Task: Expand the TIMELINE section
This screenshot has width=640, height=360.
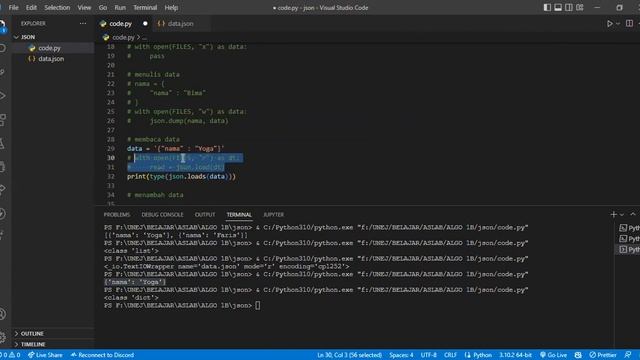Action: tap(33, 344)
